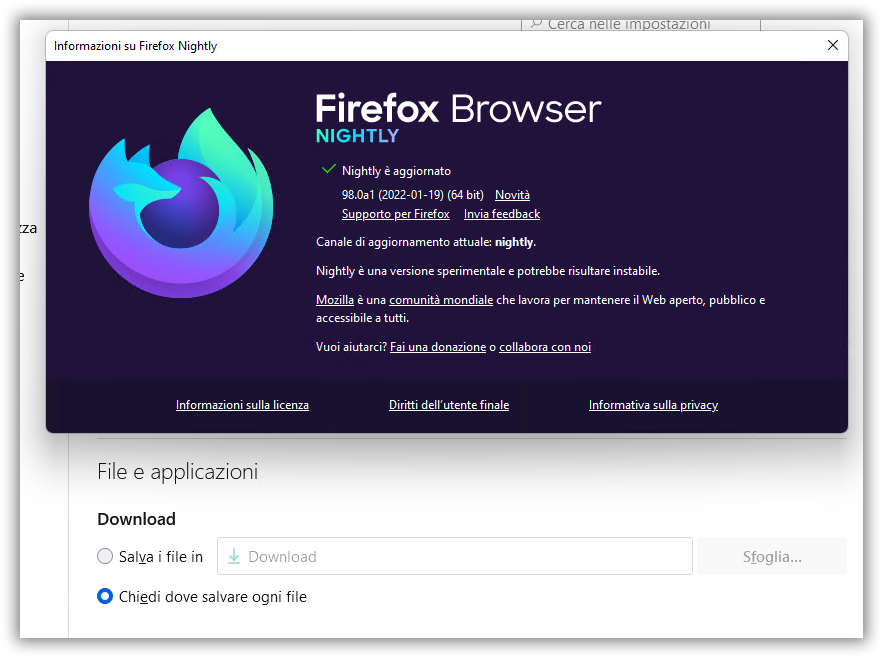Click the Sfoglia... button
Image resolution: width=883 pixels, height=658 pixels.
(x=771, y=556)
